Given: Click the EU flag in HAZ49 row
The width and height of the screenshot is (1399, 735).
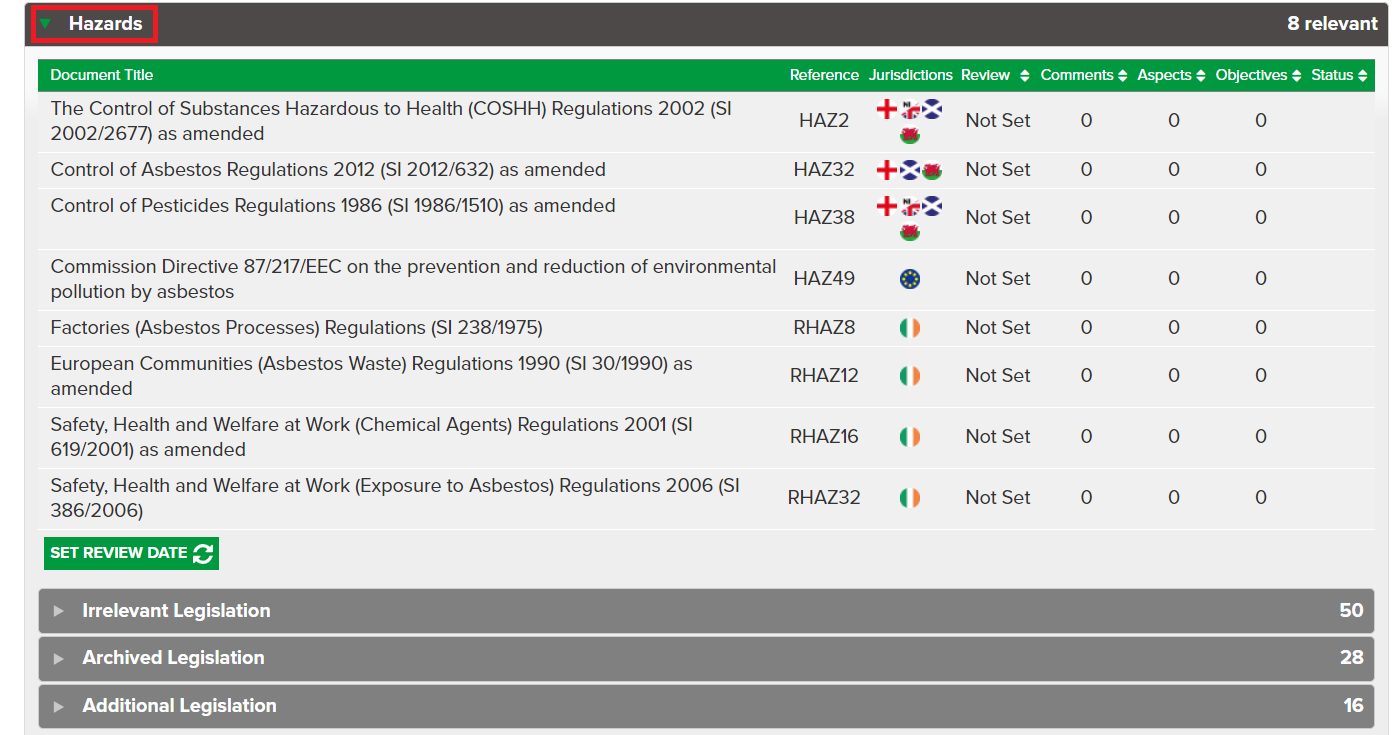Looking at the screenshot, I should (910, 279).
